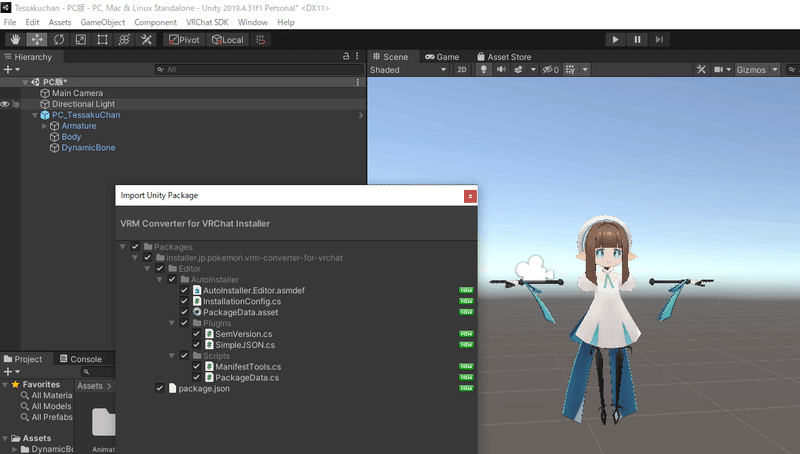Viewport: 800px width, 454px height.
Task: Collapse the AutoInstaller folder
Action: 160,280
